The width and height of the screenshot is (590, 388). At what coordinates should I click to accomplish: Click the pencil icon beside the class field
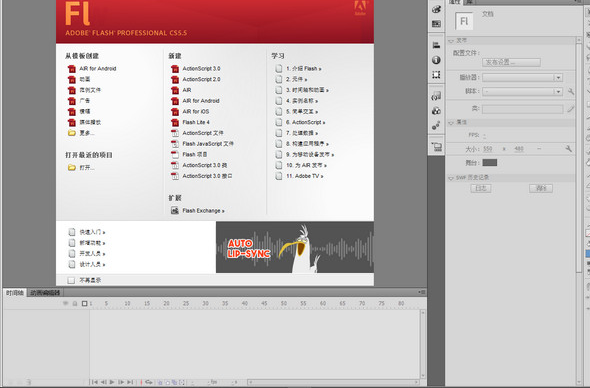coord(571,109)
